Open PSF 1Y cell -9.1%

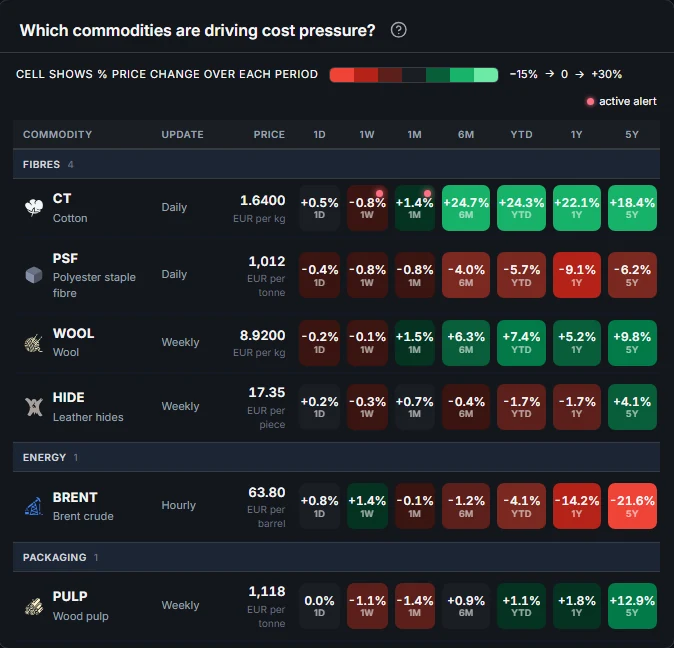(x=576, y=275)
